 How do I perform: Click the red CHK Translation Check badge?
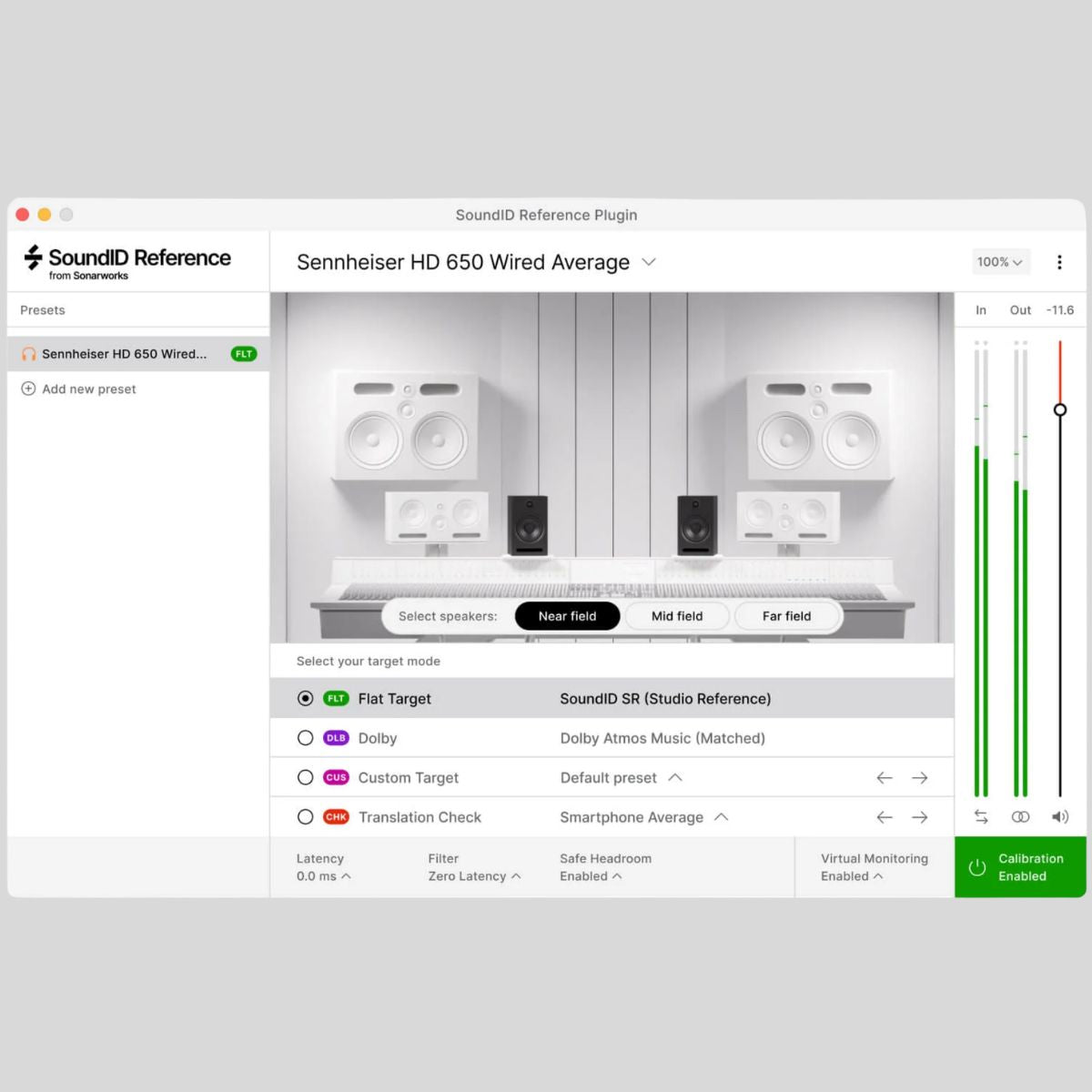[x=336, y=817]
